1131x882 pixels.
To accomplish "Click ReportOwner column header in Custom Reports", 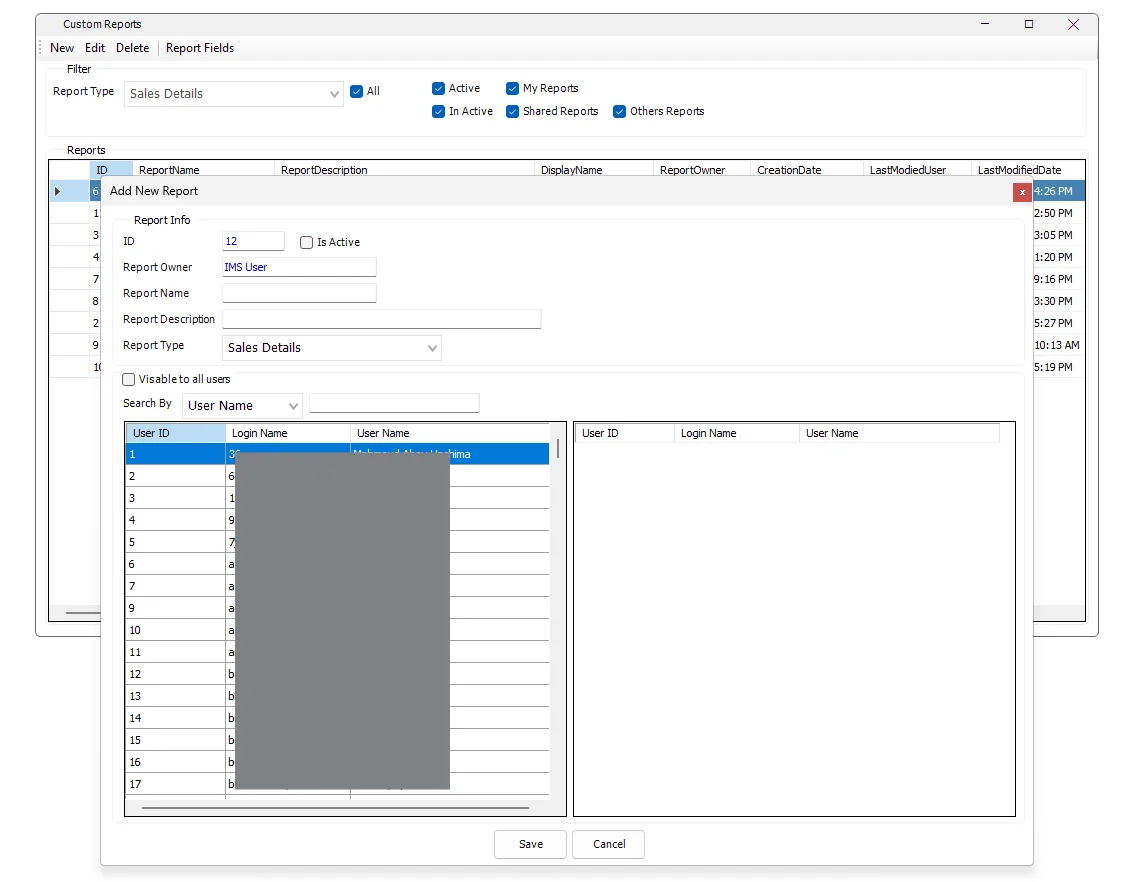I will (702, 170).
